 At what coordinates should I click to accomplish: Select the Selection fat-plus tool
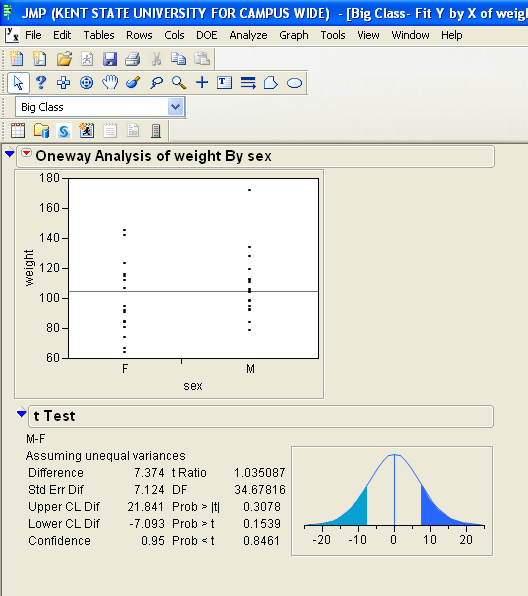coord(63,82)
